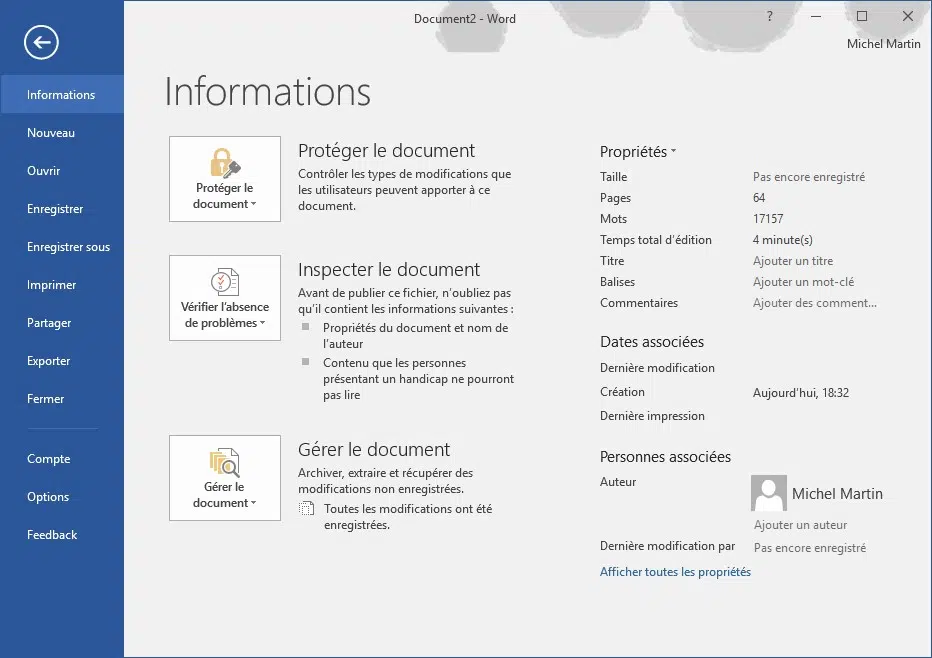
Task: Click the magnifier icon for Gérer le document
Action: [225, 462]
